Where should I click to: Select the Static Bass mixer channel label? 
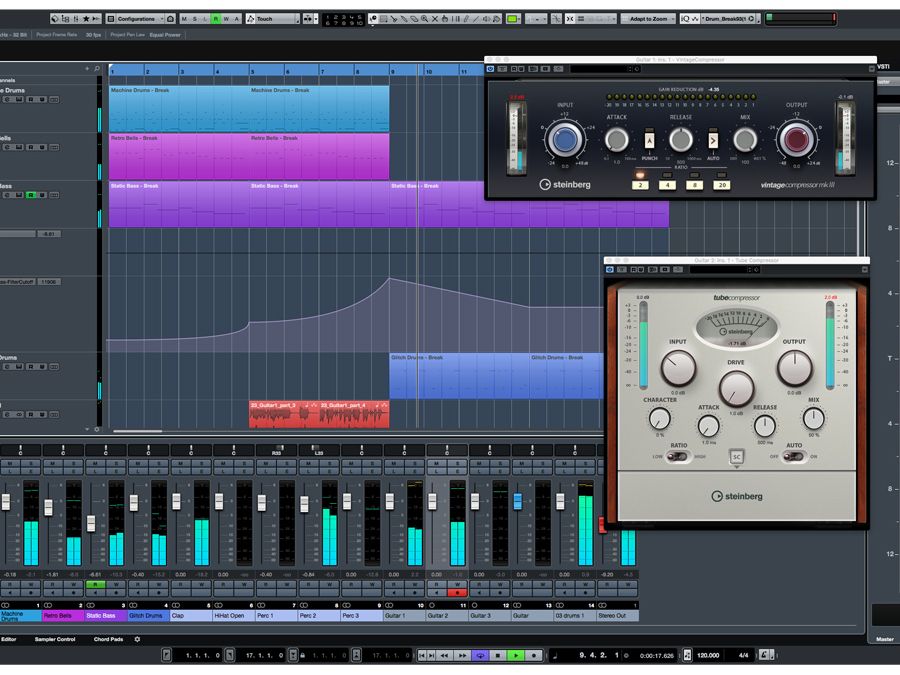pyautogui.click(x=106, y=615)
